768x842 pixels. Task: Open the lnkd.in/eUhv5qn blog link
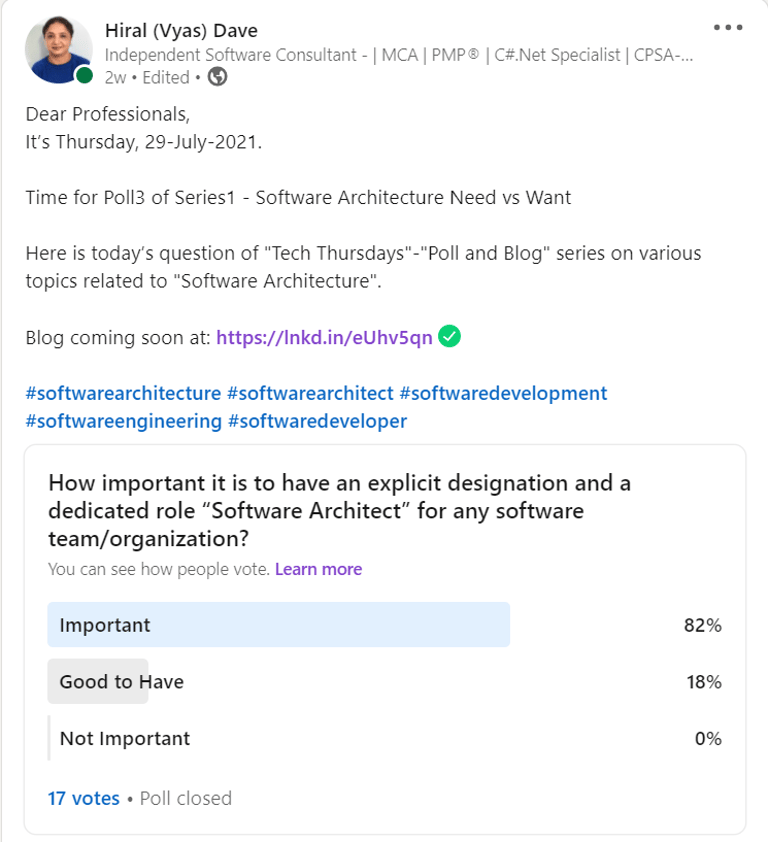[324, 338]
